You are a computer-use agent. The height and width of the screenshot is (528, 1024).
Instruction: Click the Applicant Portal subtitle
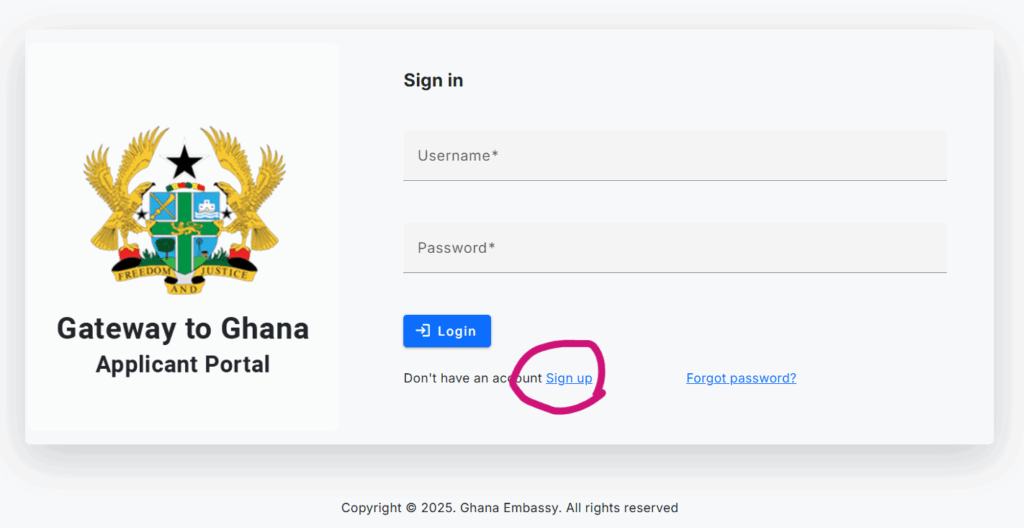point(183,364)
